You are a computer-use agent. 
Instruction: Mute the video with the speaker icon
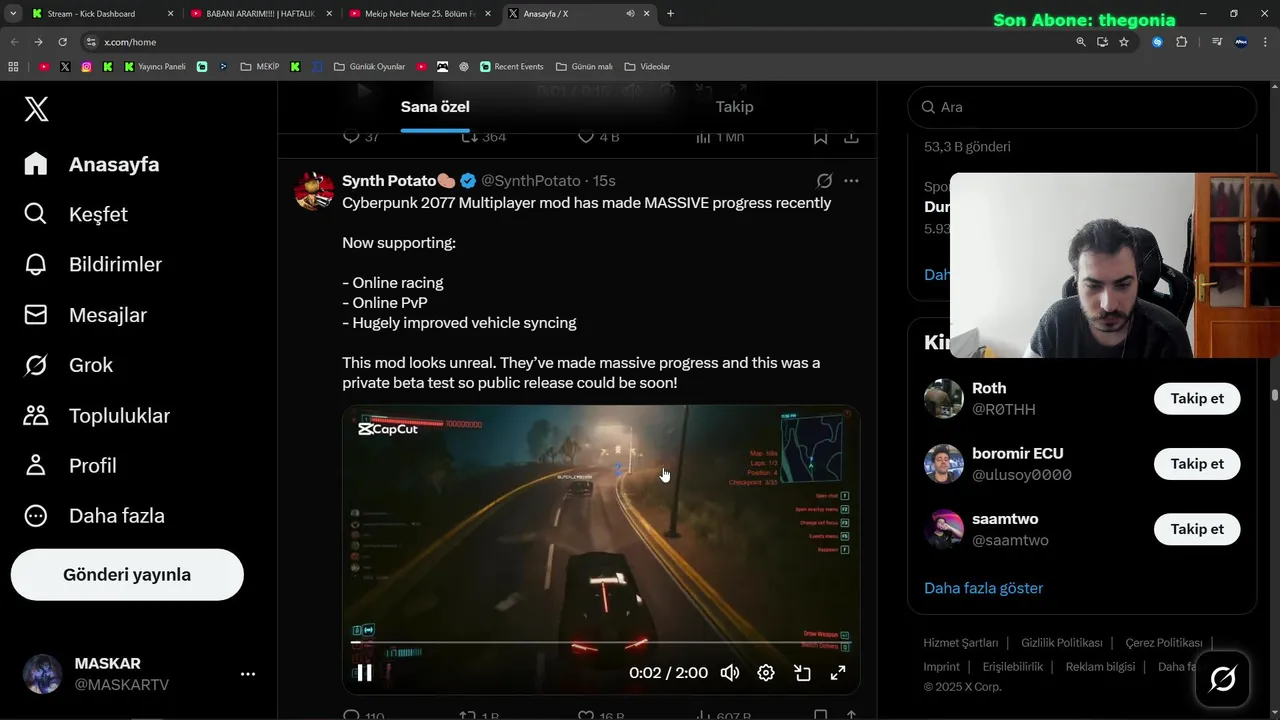730,673
